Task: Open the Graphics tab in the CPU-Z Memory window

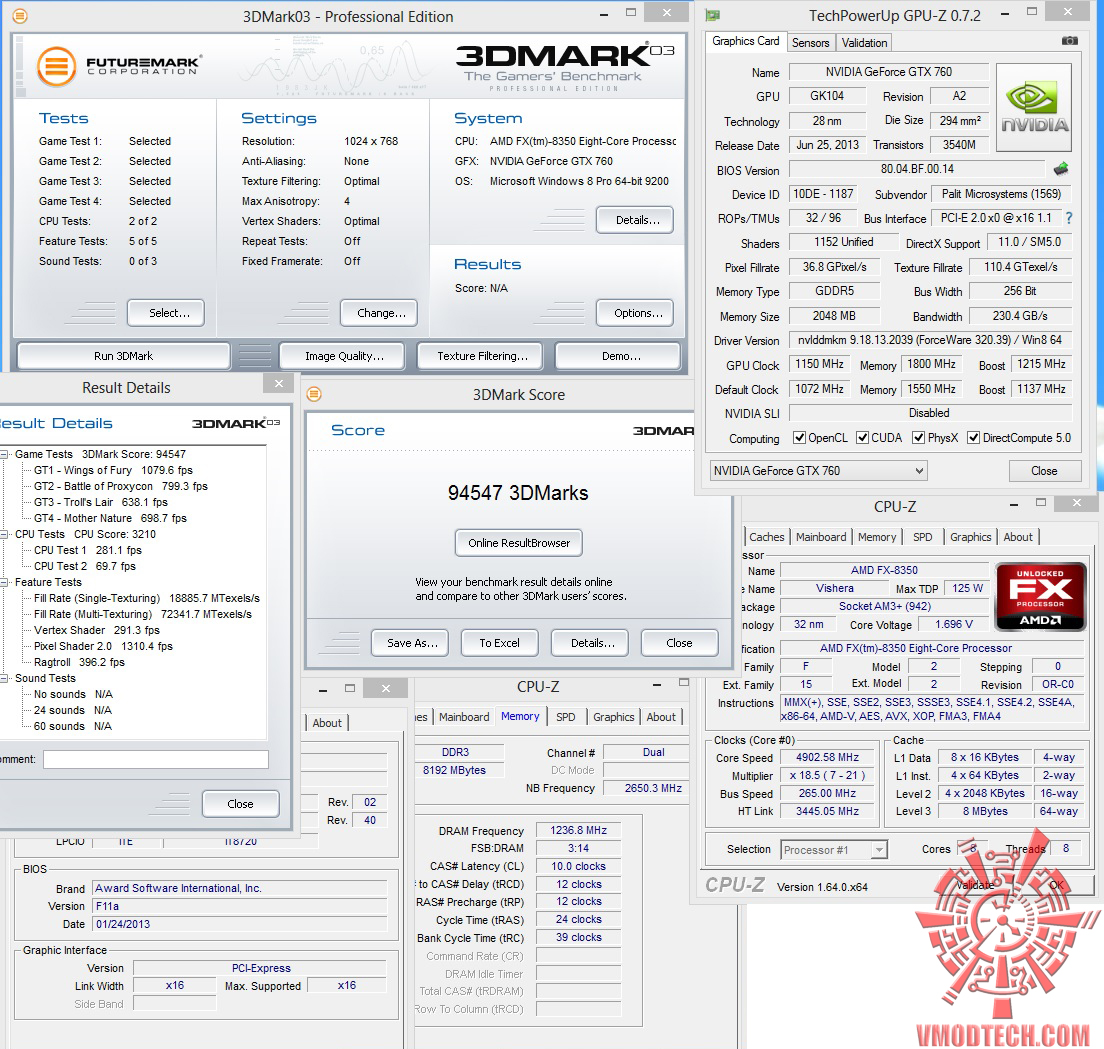Action: [x=613, y=717]
